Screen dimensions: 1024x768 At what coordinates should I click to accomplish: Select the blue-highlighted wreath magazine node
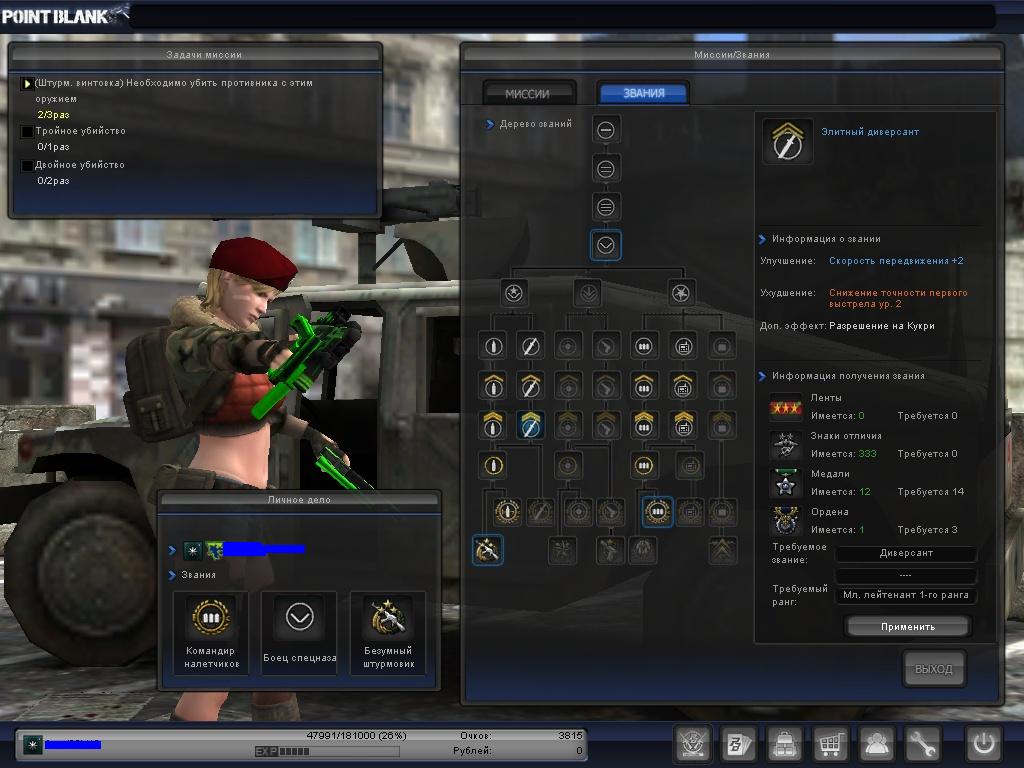(658, 511)
